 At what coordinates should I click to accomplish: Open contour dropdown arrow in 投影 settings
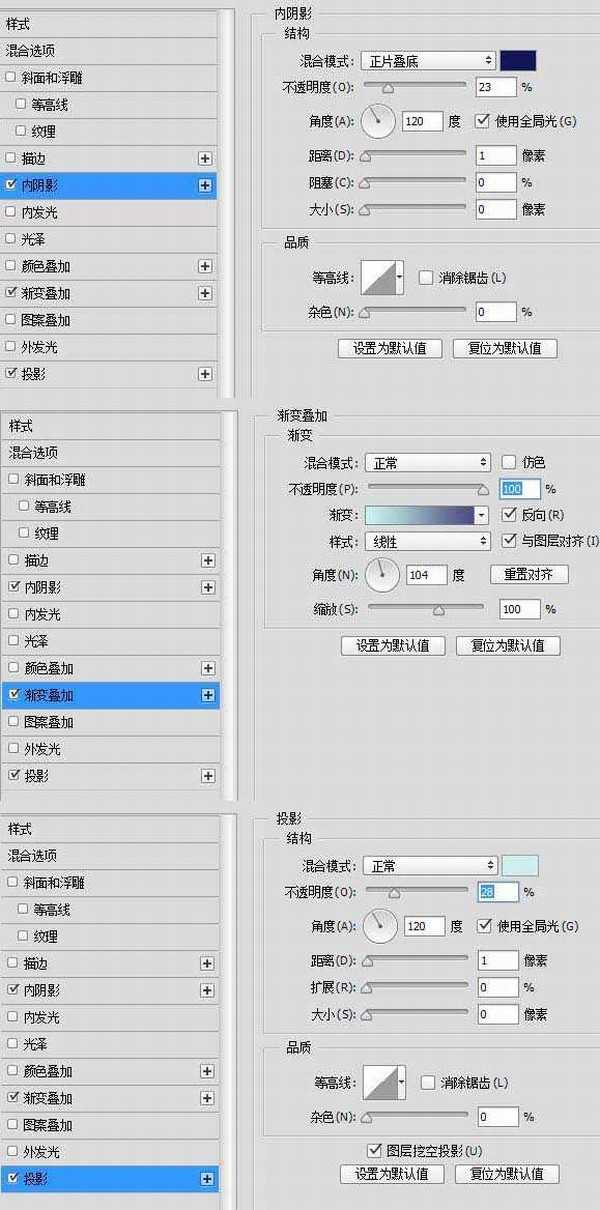(x=402, y=1083)
